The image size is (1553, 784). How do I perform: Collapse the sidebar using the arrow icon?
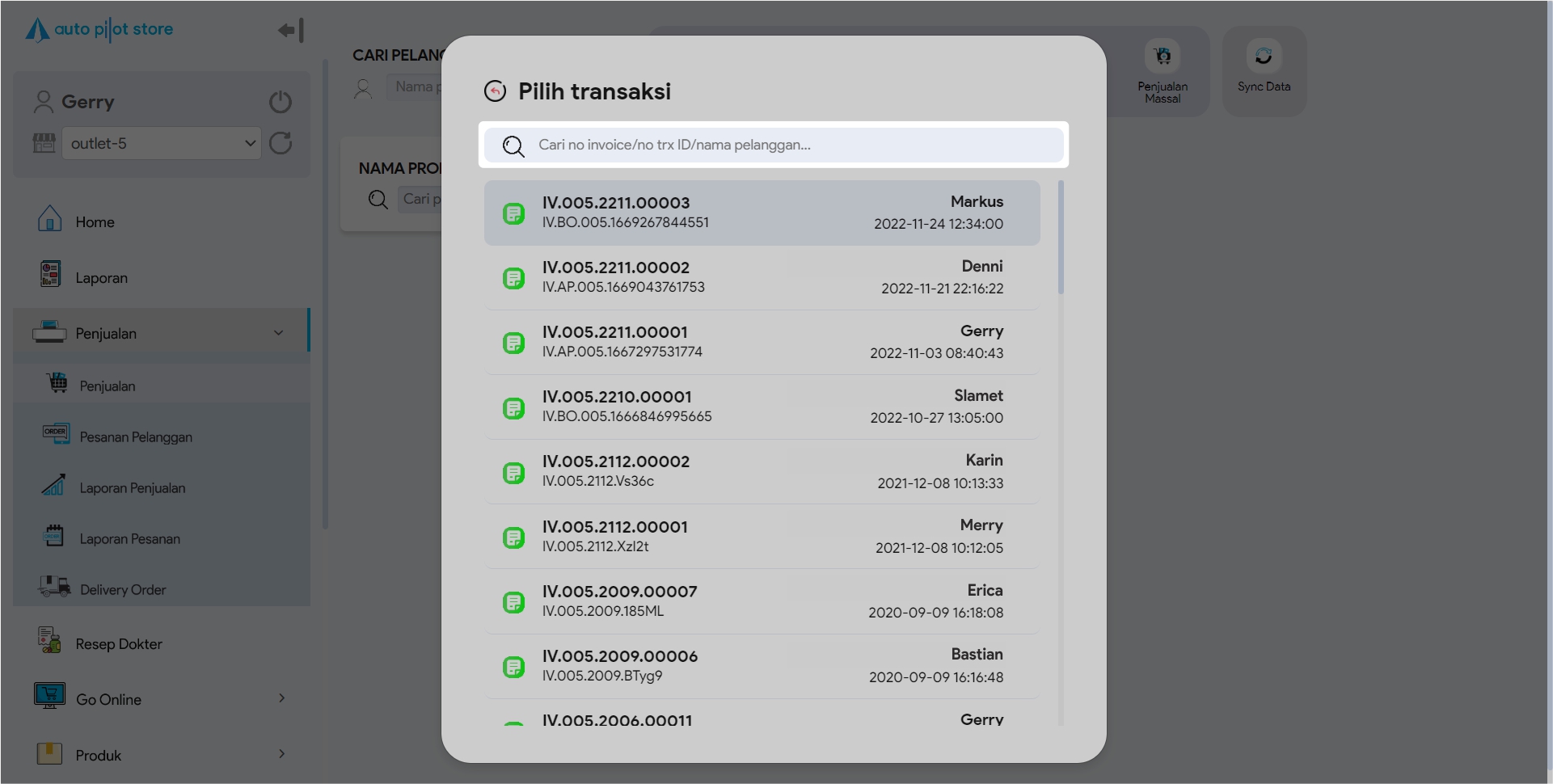click(289, 31)
